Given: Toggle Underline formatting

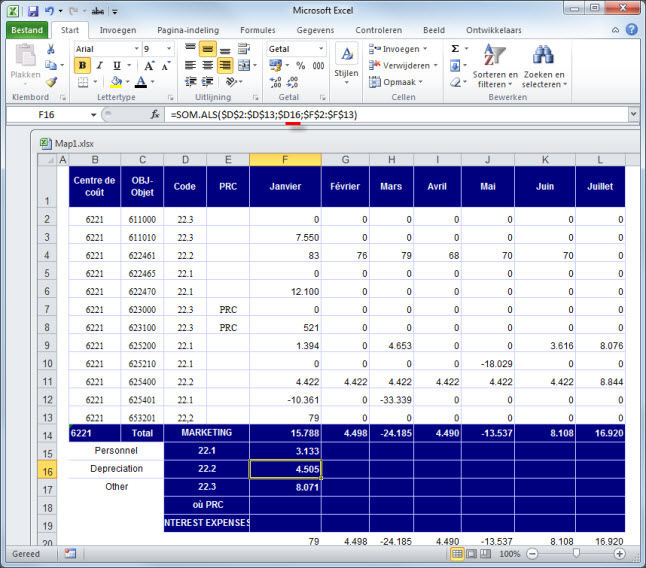Looking at the screenshot, I should click(117, 65).
